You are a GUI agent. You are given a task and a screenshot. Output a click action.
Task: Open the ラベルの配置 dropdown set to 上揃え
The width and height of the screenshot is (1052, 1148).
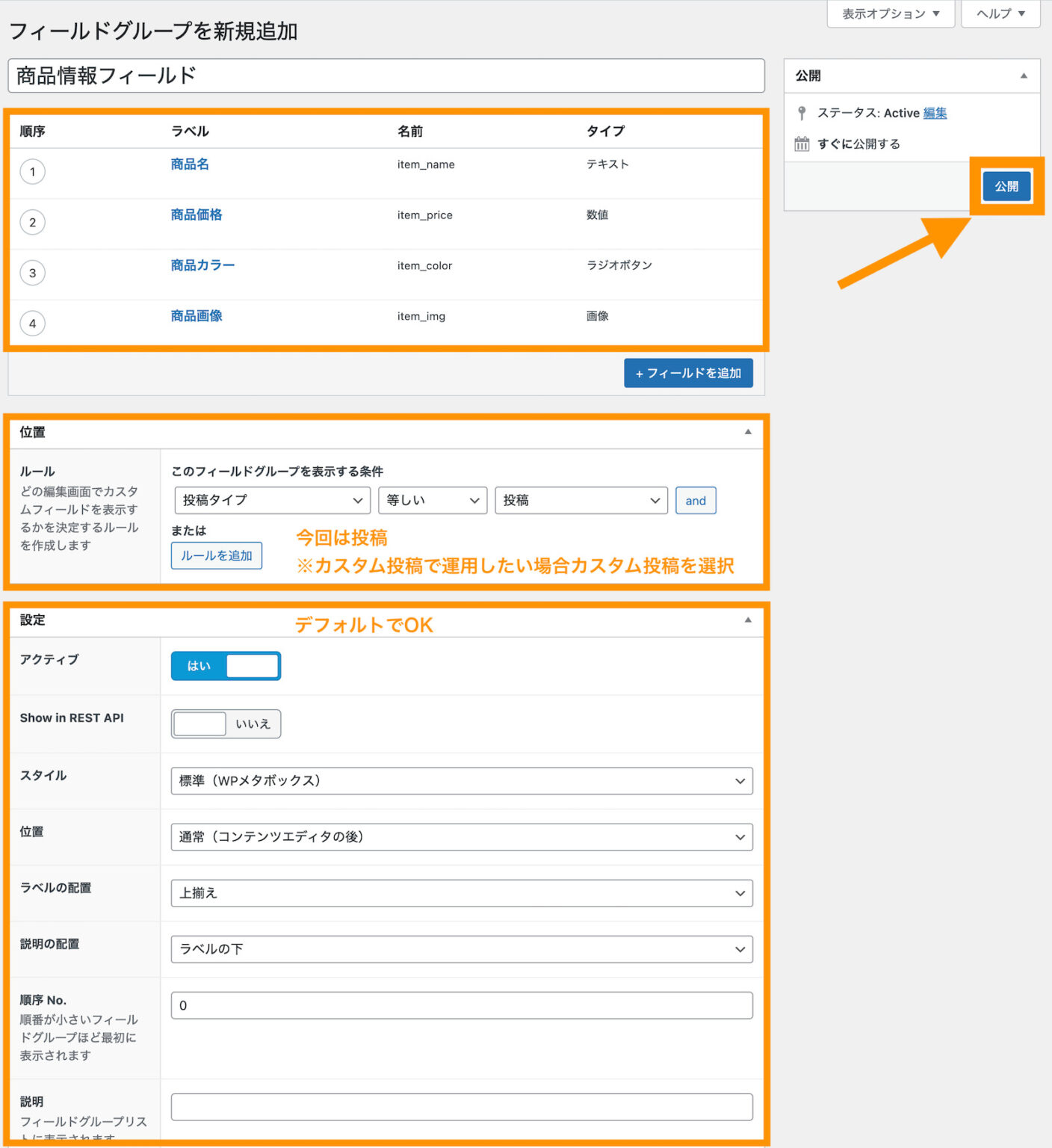(x=461, y=892)
